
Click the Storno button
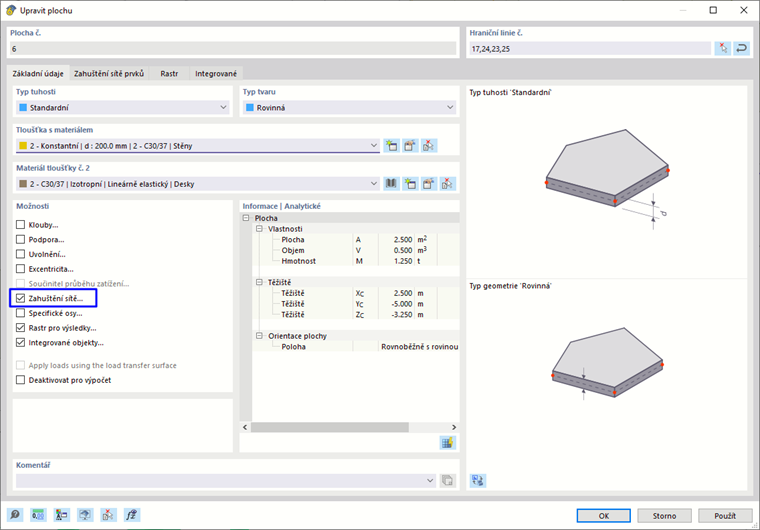coord(664,515)
